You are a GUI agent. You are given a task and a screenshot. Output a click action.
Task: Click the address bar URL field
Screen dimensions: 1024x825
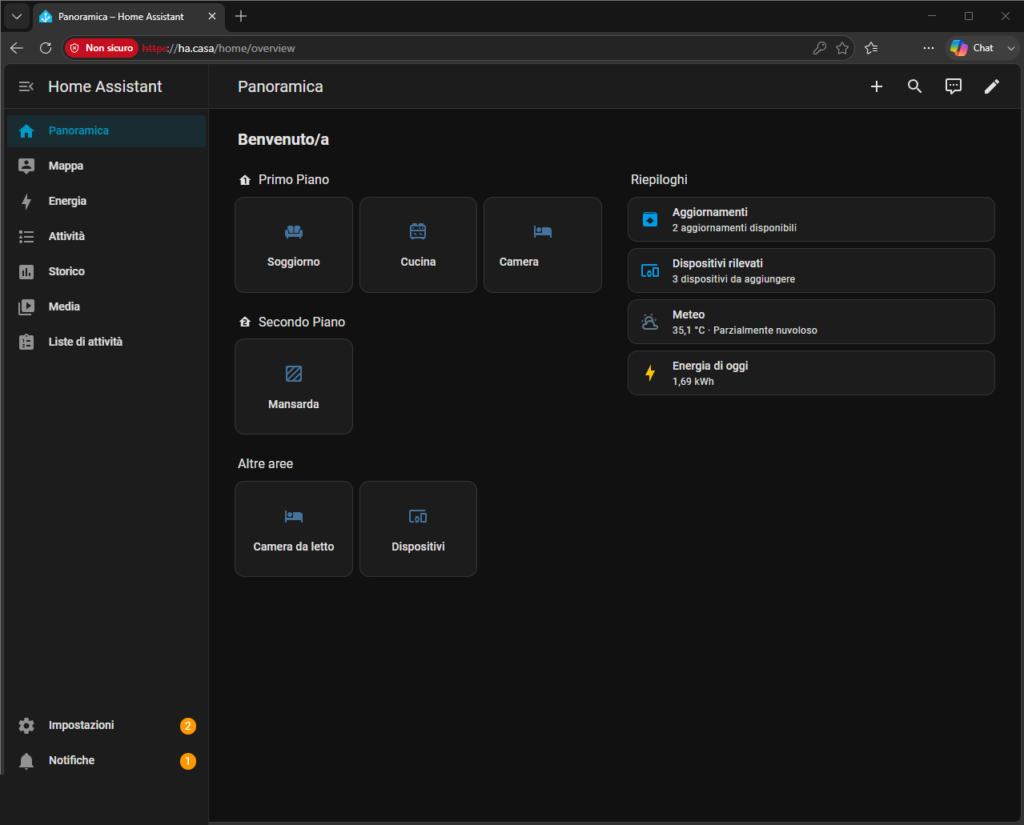(457, 48)
